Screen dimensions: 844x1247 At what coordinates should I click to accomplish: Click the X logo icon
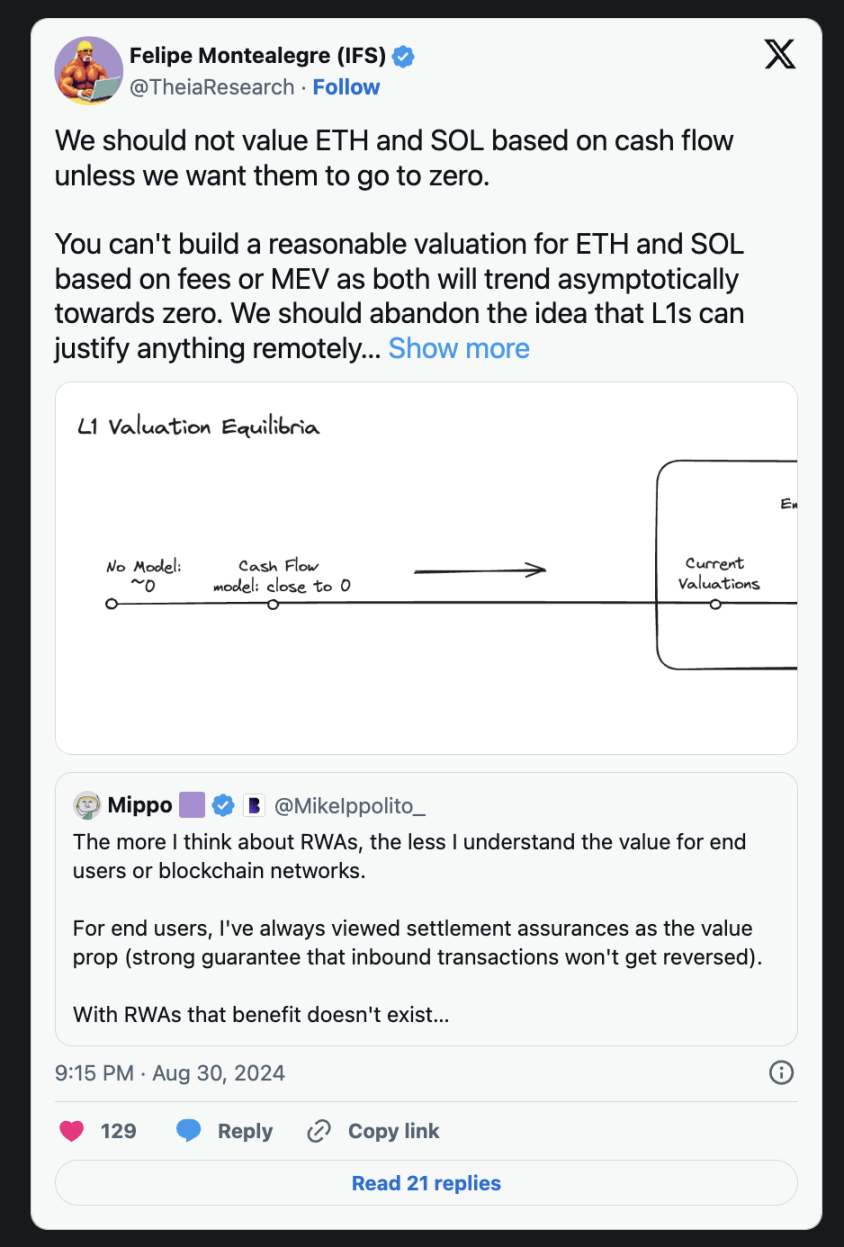pos(780,55)
